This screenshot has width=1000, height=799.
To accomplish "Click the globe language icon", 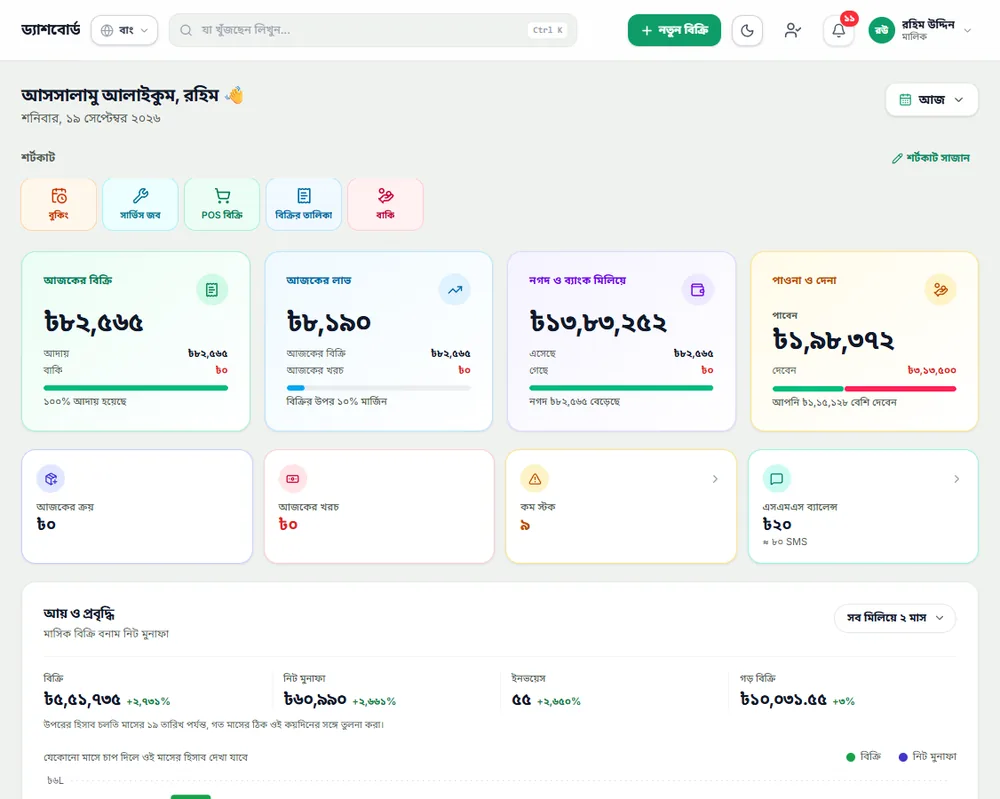I will (107, 30).
